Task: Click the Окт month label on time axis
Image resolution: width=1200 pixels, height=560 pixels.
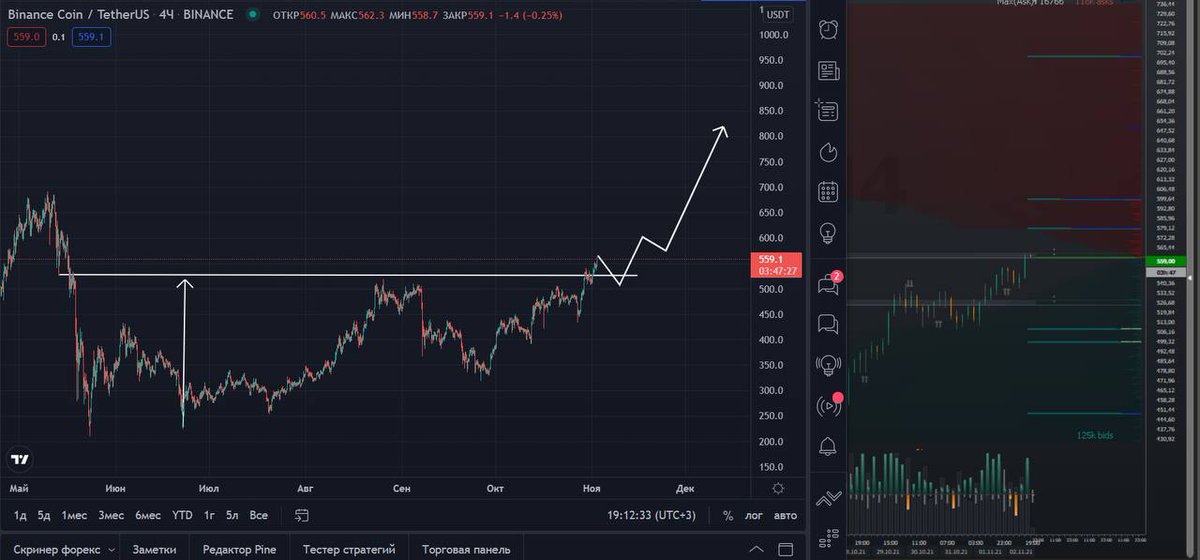Action: (x=495, y=488)
